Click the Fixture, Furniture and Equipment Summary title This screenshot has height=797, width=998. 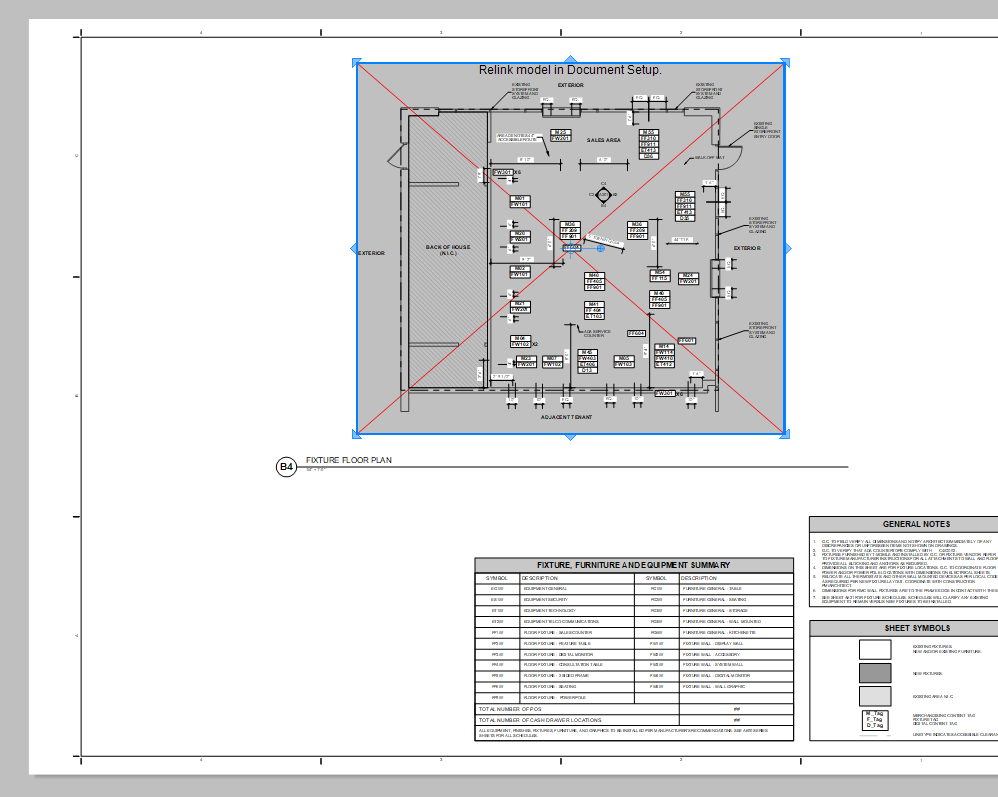click(x=633, y=565)
